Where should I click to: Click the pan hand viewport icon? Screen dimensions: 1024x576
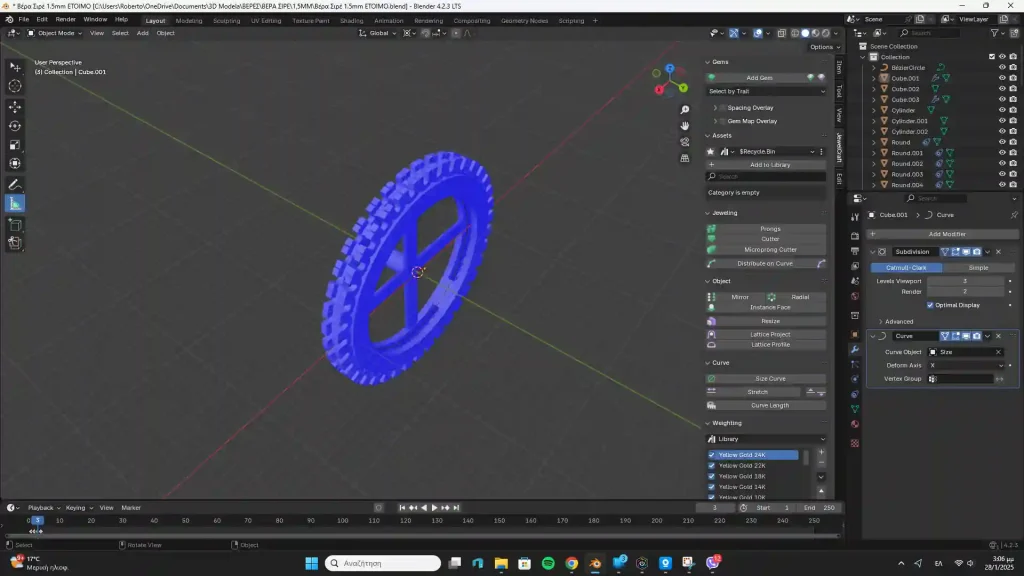684,125
